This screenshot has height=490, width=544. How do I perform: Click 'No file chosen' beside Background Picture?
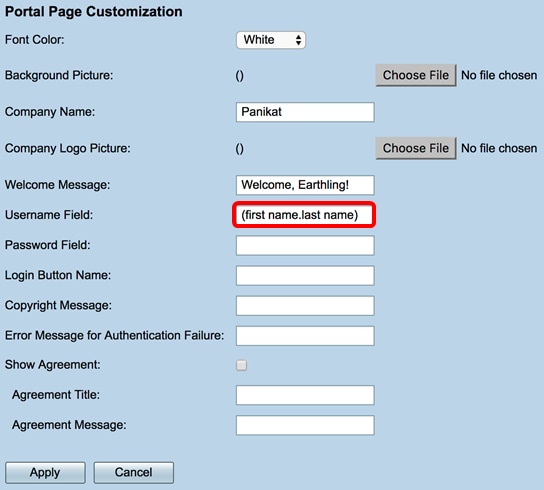pyautogui.click(x=499, y=75)
